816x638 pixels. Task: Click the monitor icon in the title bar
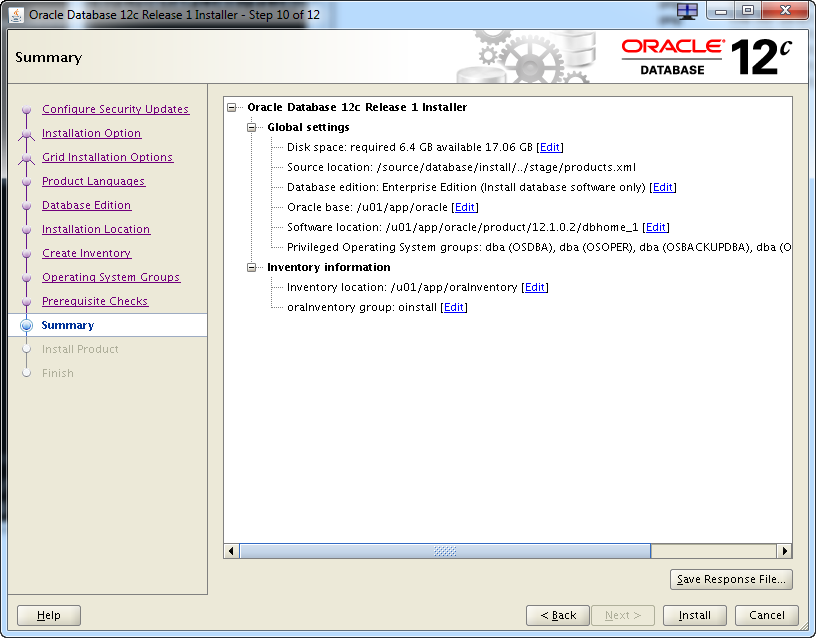pos(687,11)
